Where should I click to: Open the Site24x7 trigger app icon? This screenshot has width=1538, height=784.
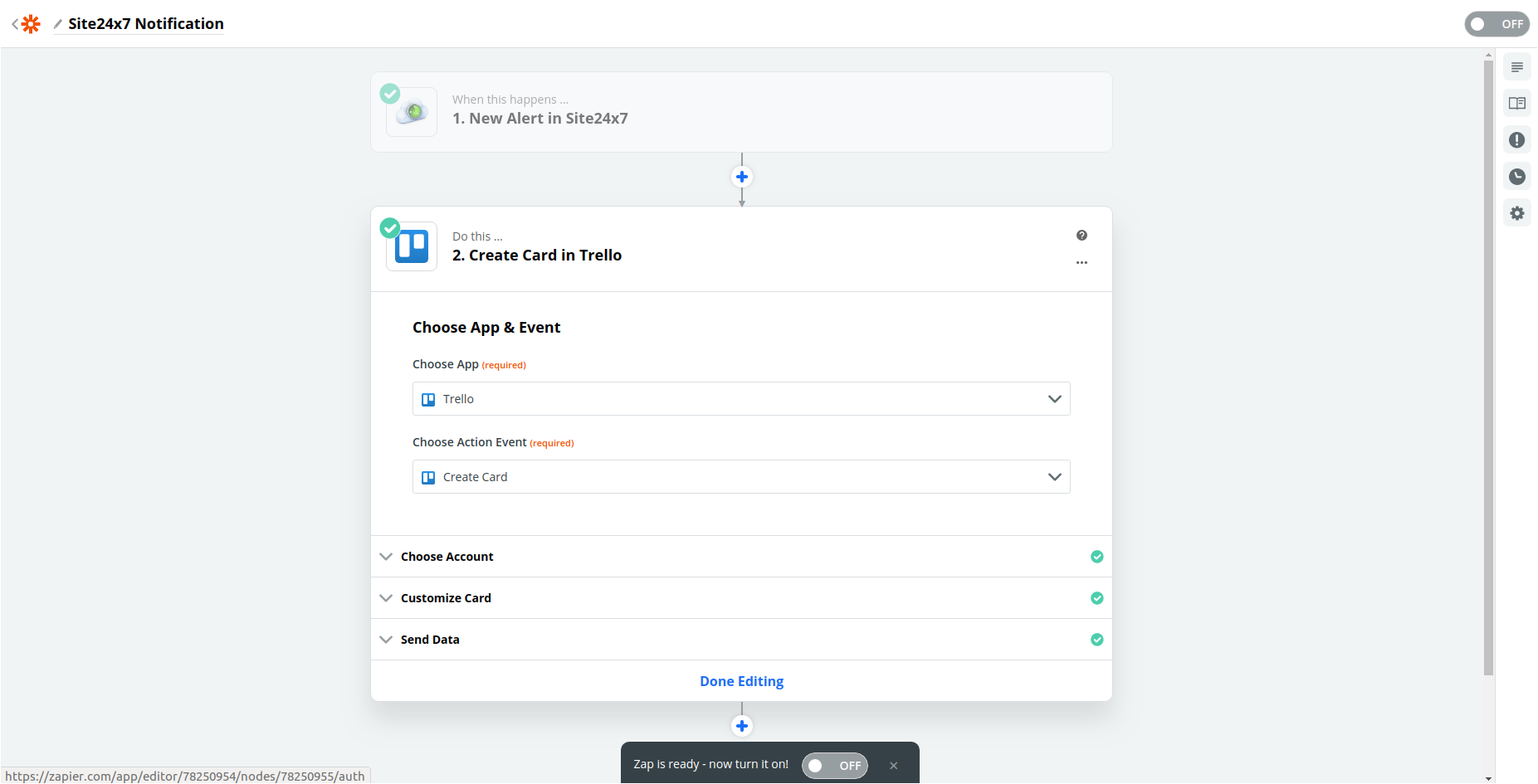pyautogui.click(x=412, y=112)
